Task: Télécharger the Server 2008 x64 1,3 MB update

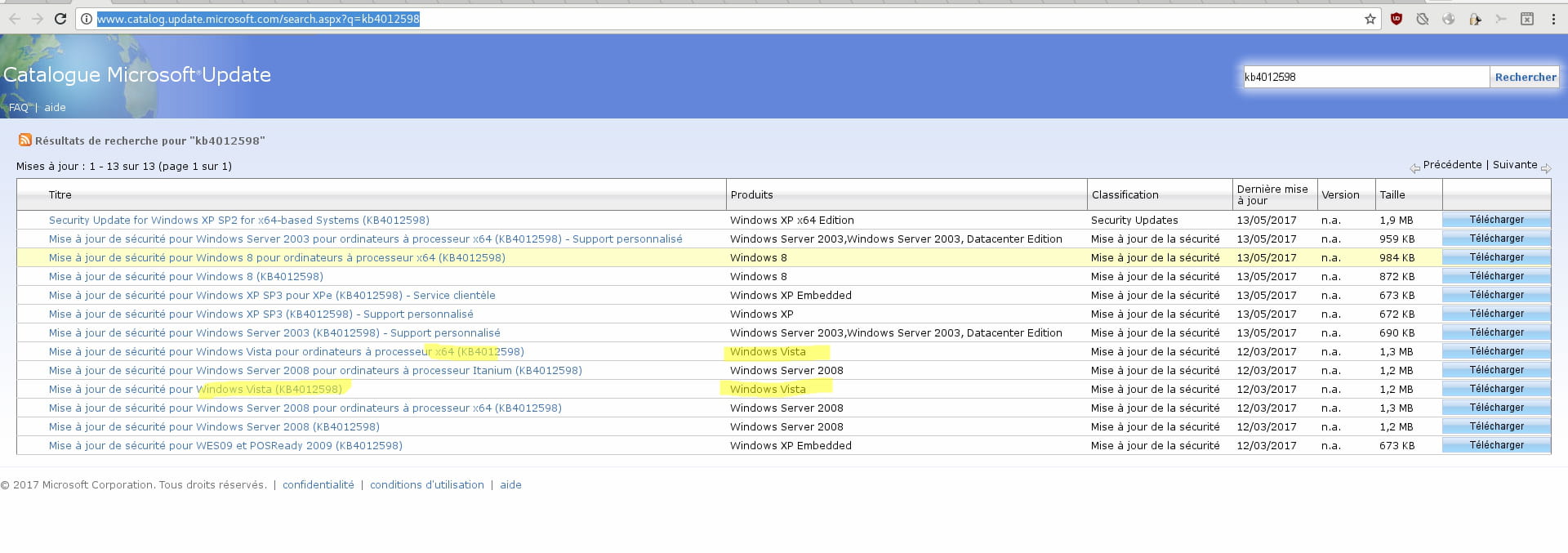Action: (1496, 408)
